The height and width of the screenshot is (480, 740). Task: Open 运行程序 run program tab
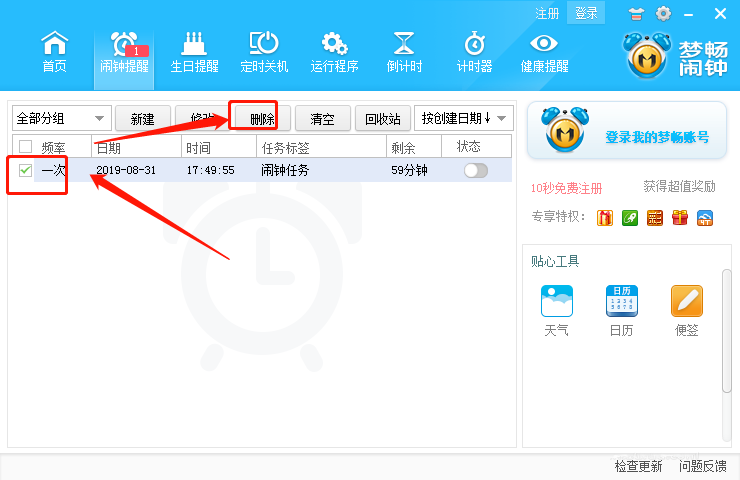pos(334,52)
